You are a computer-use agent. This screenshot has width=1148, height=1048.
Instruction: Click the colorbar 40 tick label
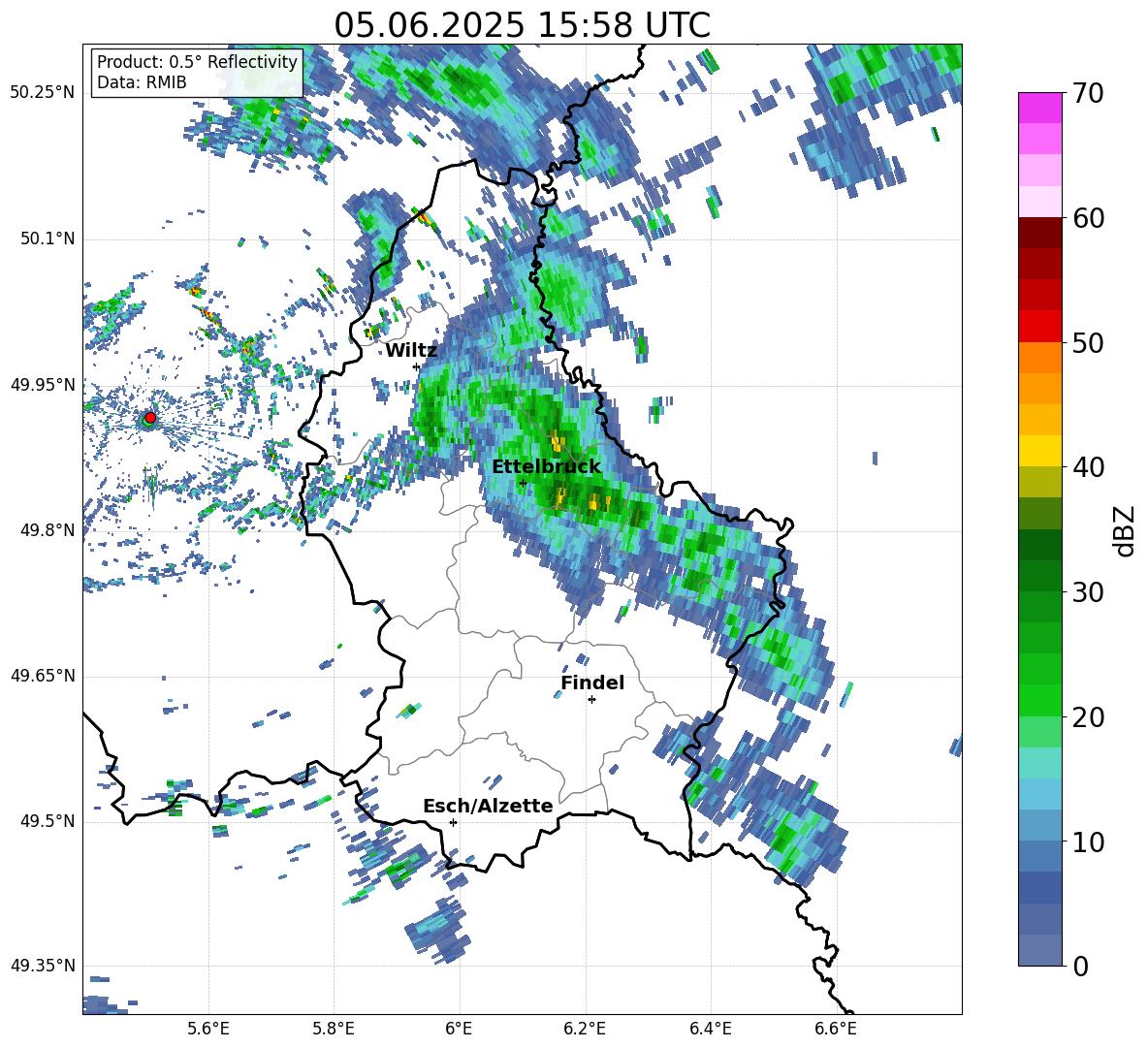[x=1088, y=467]
